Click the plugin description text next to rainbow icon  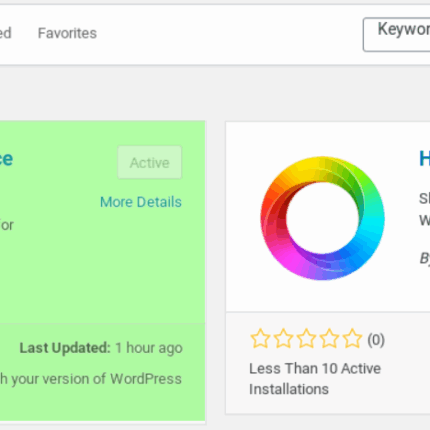[424, 209]
